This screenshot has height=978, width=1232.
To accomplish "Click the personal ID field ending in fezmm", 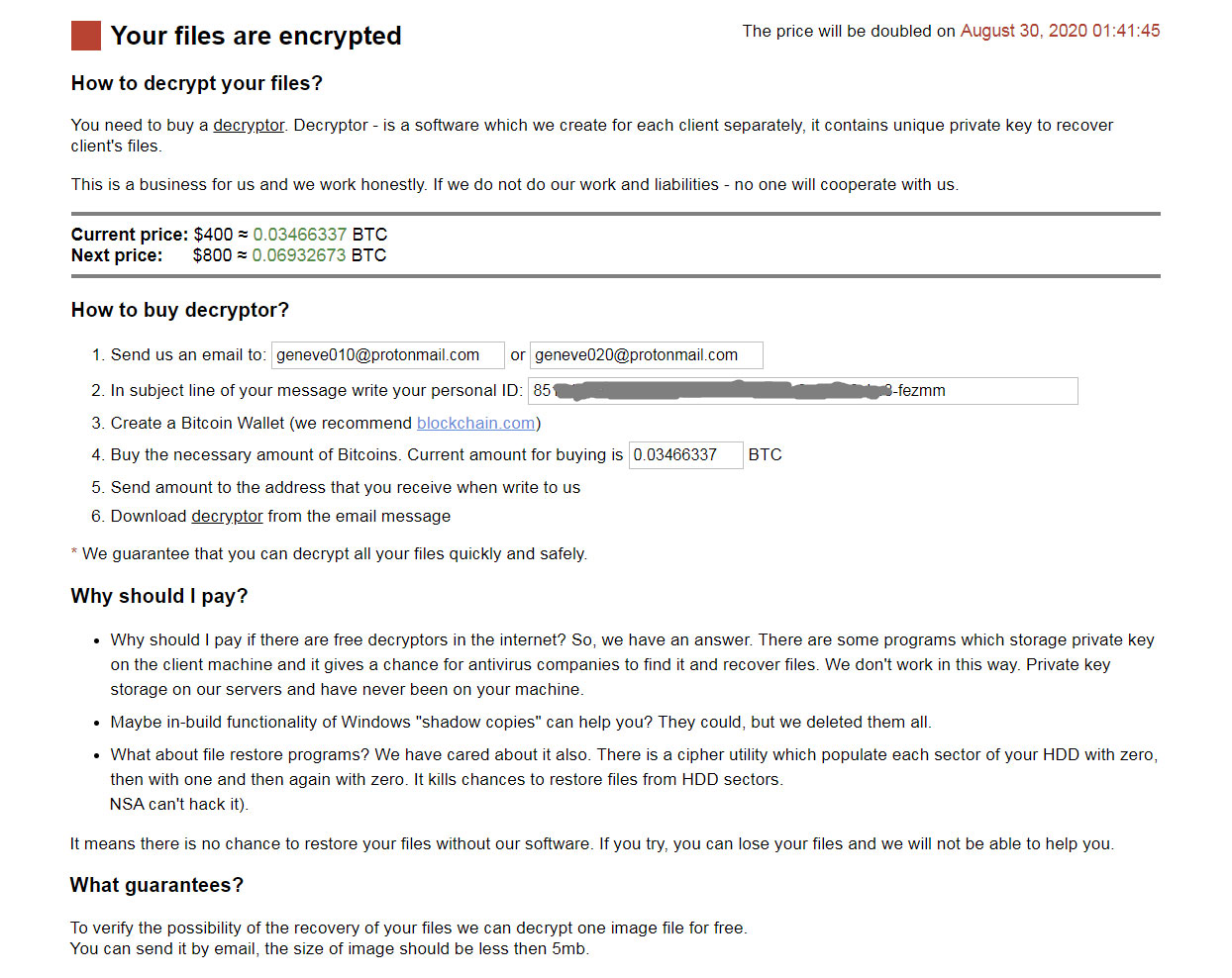I will coord(803,391).
